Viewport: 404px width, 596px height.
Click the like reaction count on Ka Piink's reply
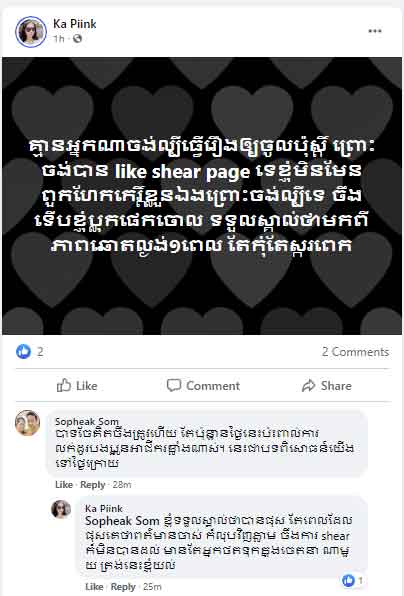[x=352, y=580]
